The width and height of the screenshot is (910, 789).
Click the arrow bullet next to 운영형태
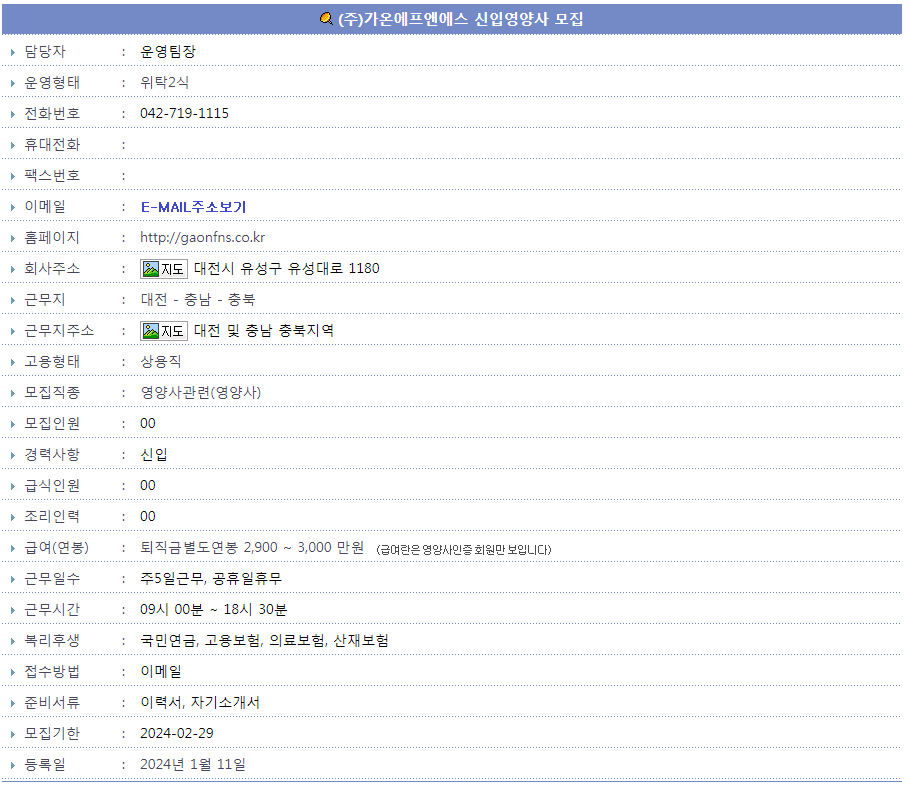(x=12, y=84)
